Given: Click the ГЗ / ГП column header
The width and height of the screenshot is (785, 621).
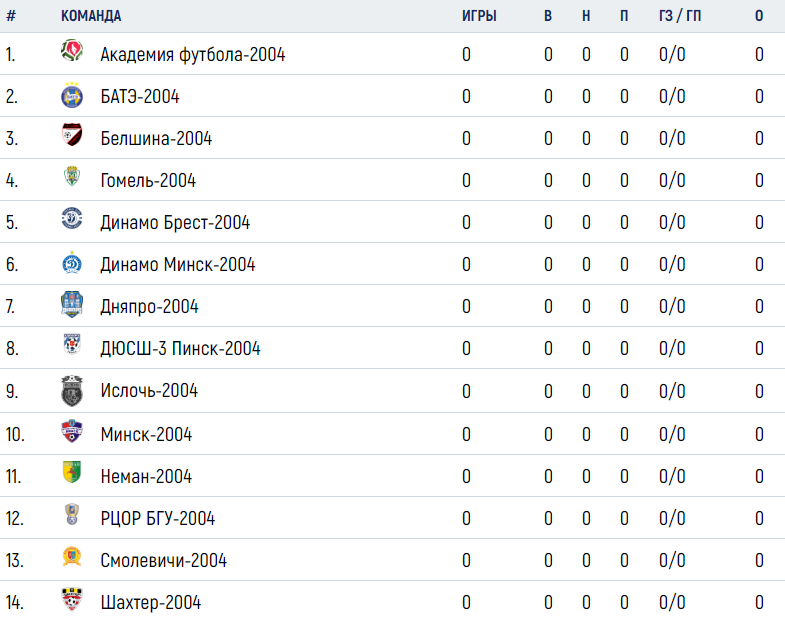Looking at the screenshot, I should (680, 16).
